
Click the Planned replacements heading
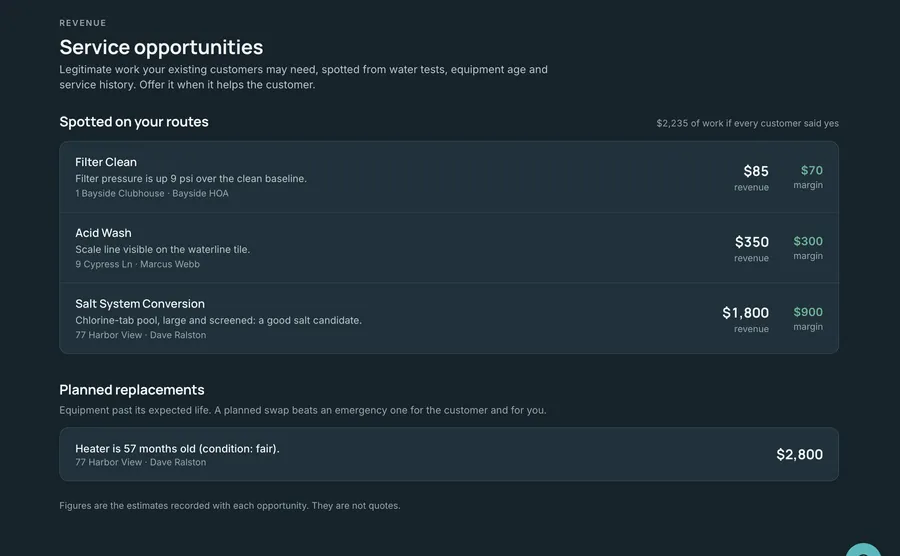131,390
